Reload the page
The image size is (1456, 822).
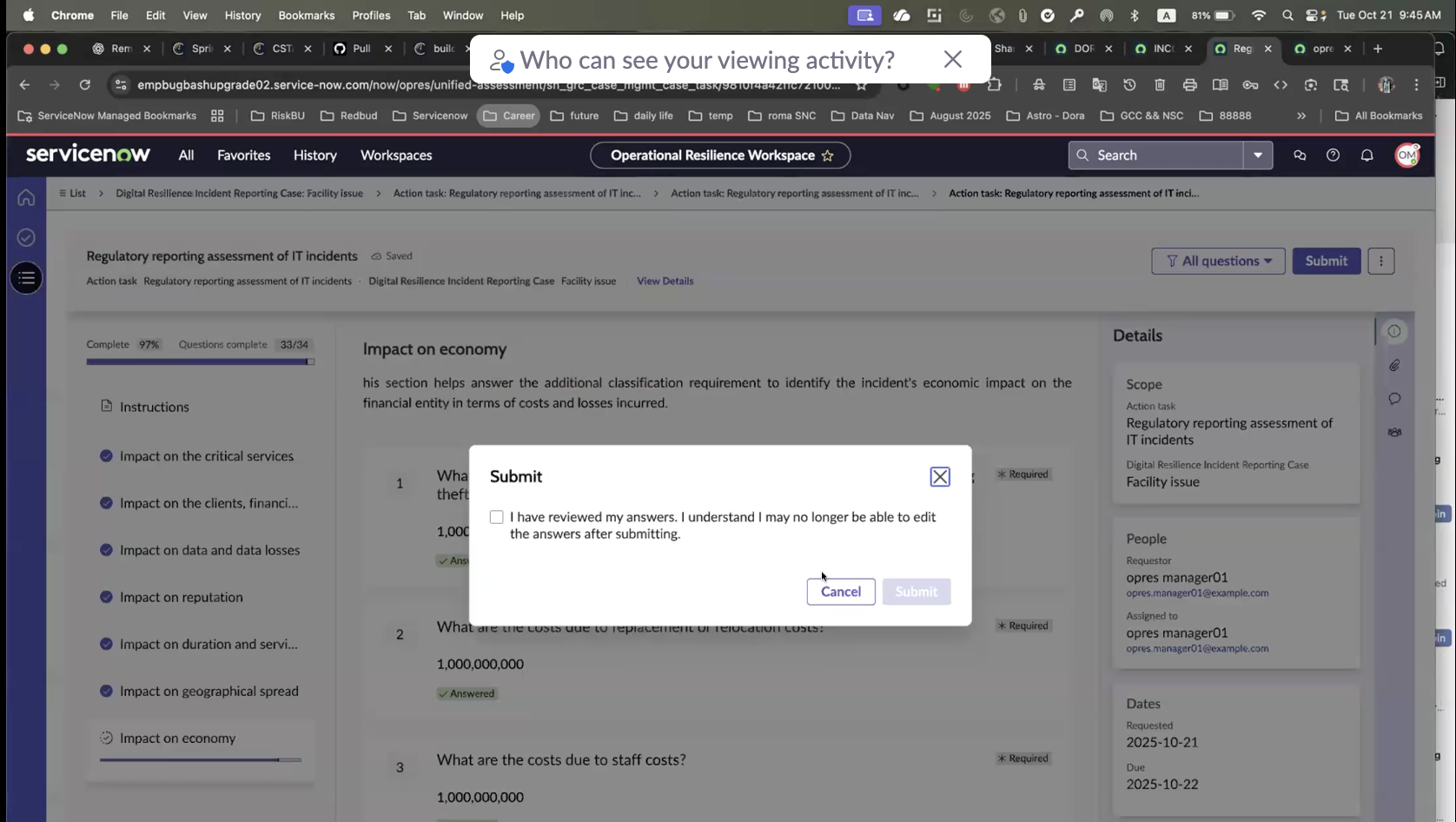pyautogui.click(x=84, y=84)
